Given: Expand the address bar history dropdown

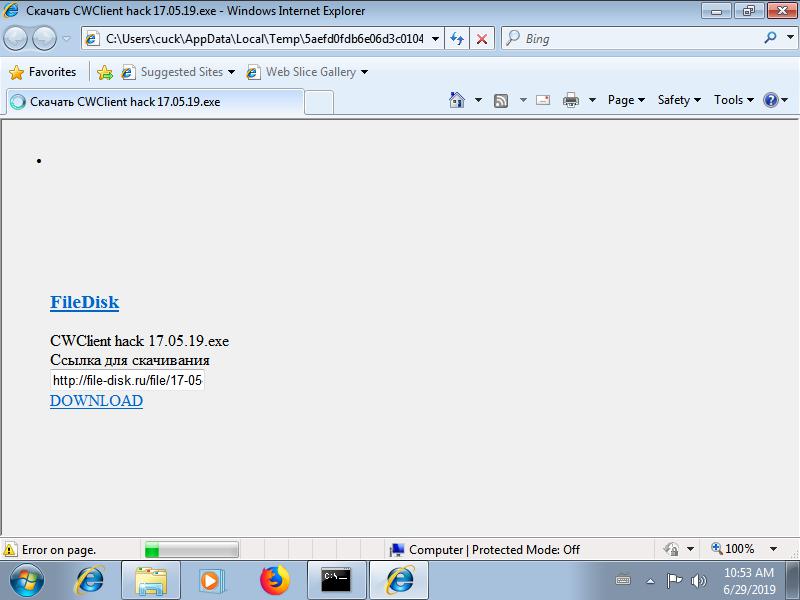Looking at the screenshot, I should coord(435,39).
